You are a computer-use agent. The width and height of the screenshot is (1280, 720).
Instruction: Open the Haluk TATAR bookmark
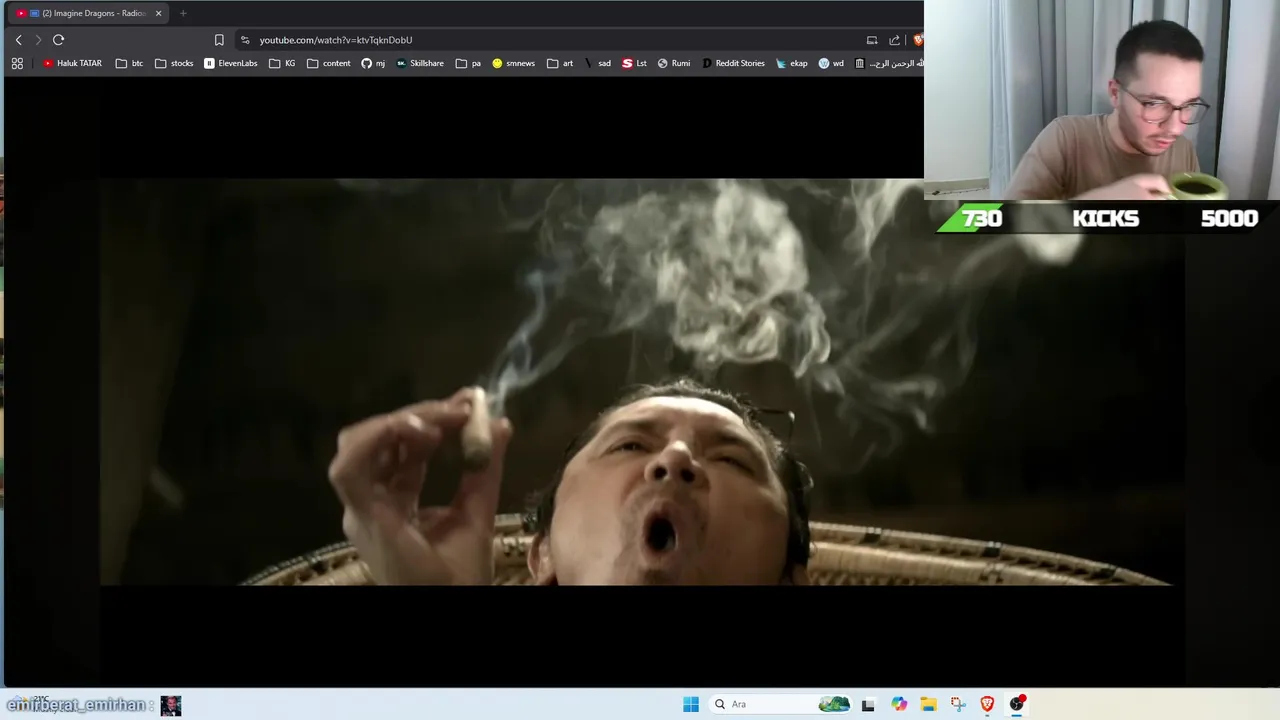pyautogui.click(x=72, y=63)
